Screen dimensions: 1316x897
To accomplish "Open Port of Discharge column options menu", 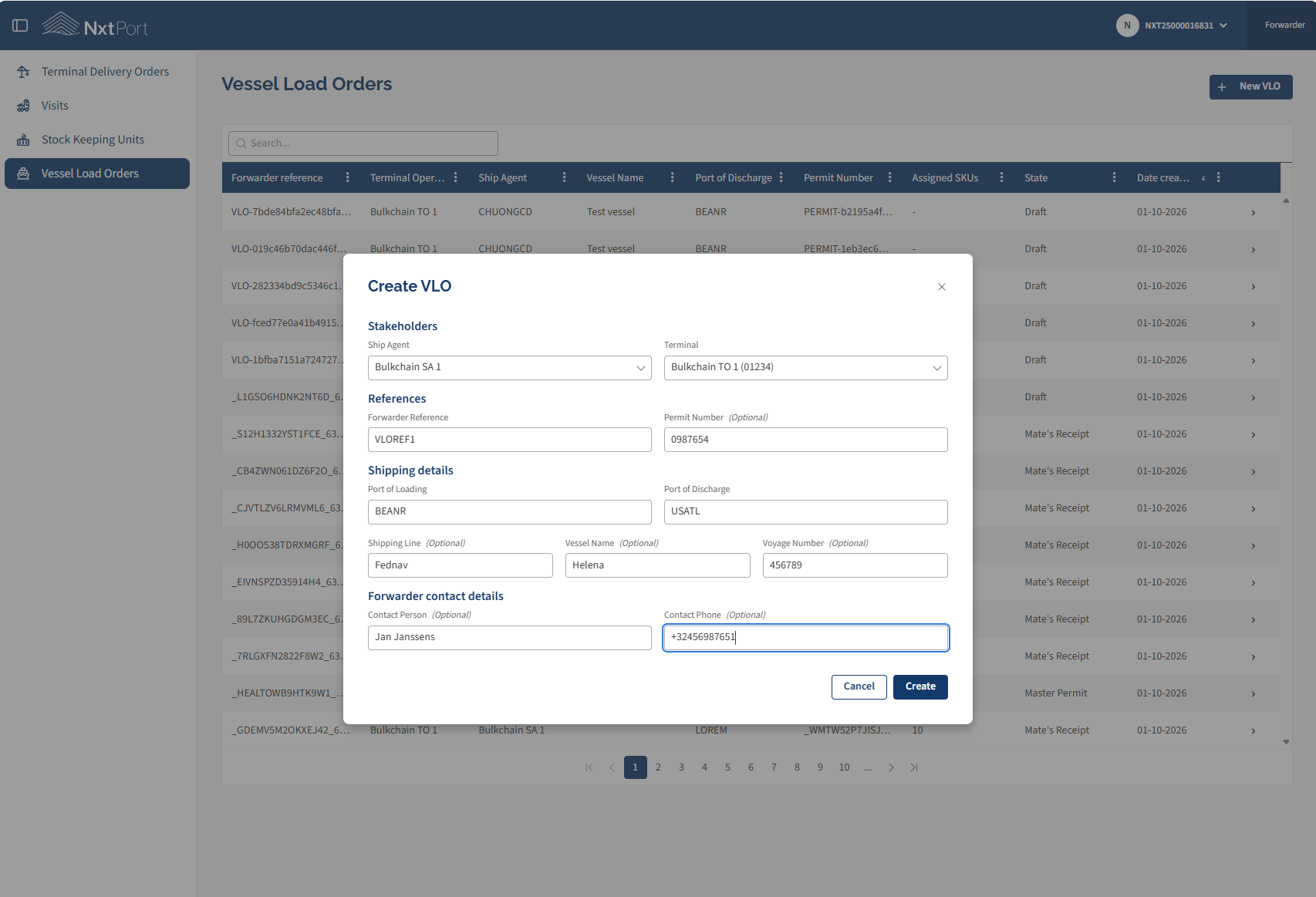I will point(781,177).
